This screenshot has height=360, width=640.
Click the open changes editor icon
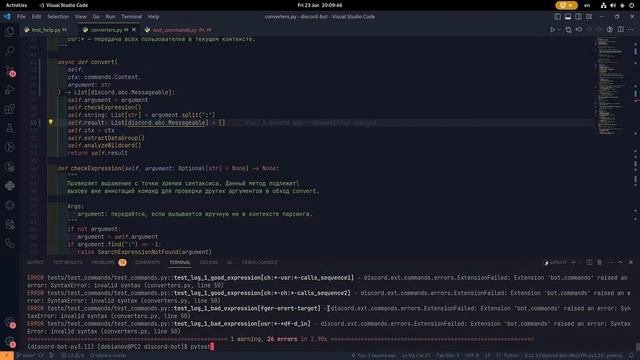[568, 29]
